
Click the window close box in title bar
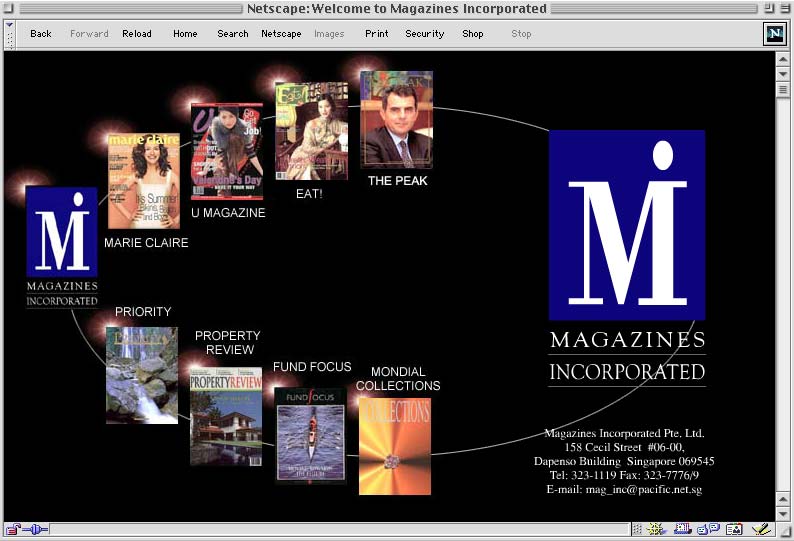[9, 8]
